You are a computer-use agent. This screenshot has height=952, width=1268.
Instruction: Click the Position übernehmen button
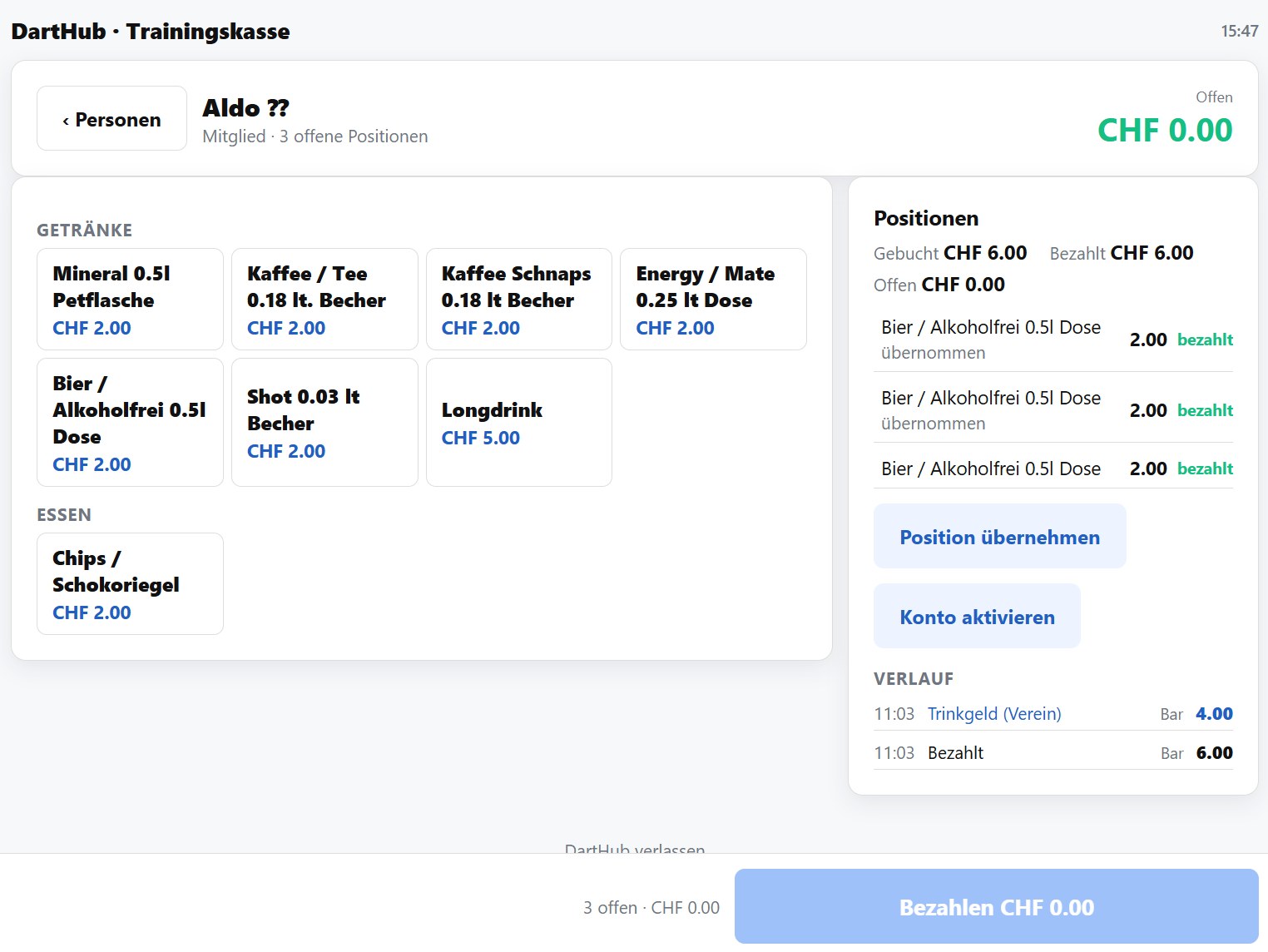coord(999,536)
